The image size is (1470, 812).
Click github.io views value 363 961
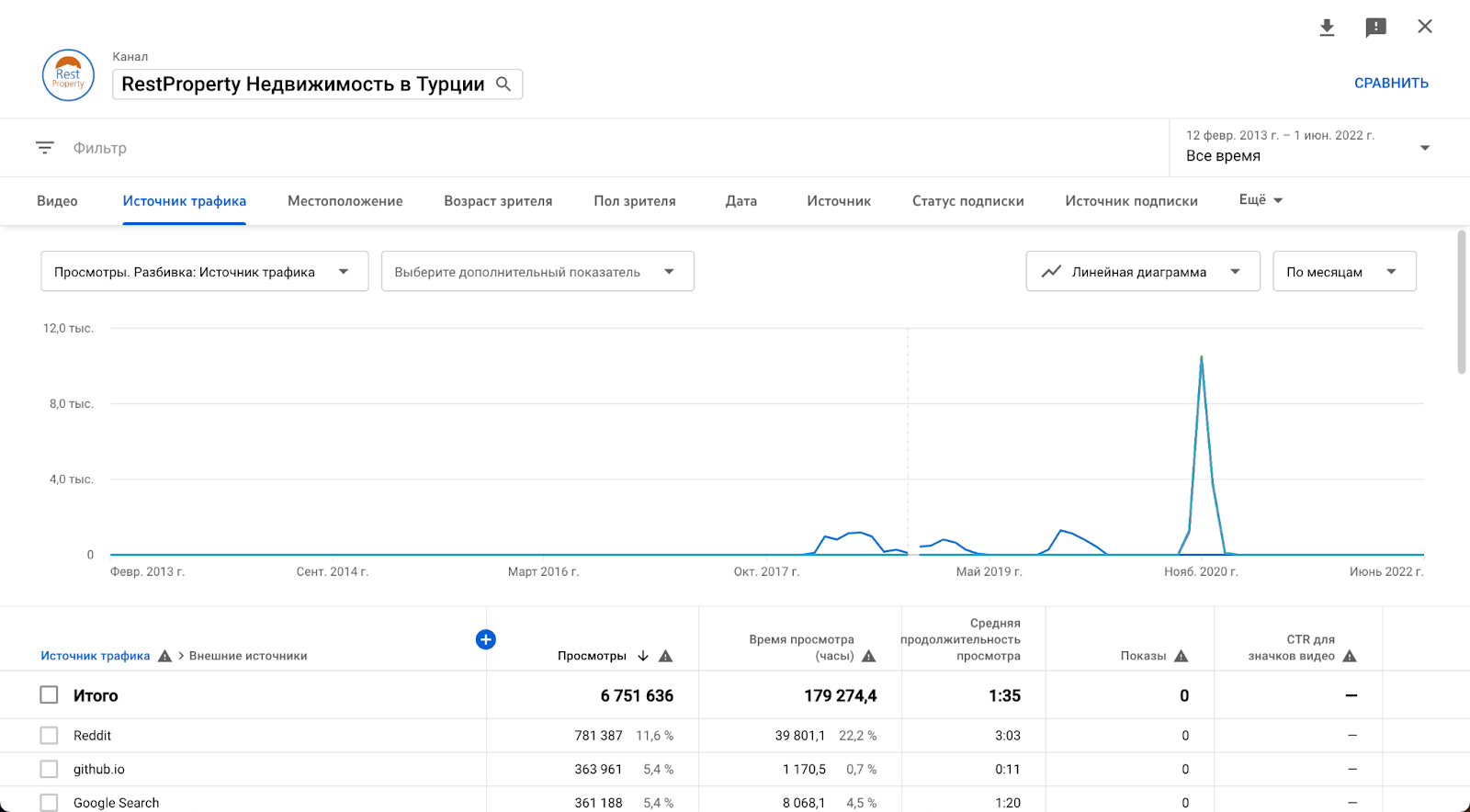[x=598, y=769]
